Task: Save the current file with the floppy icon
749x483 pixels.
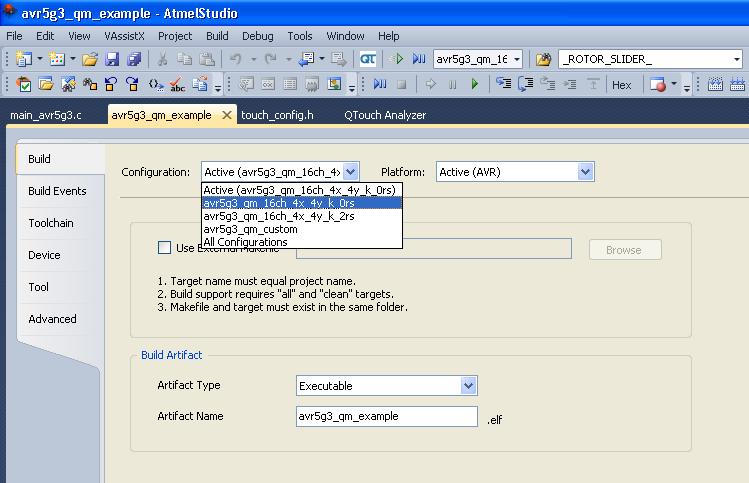Action: coord(112,59)
